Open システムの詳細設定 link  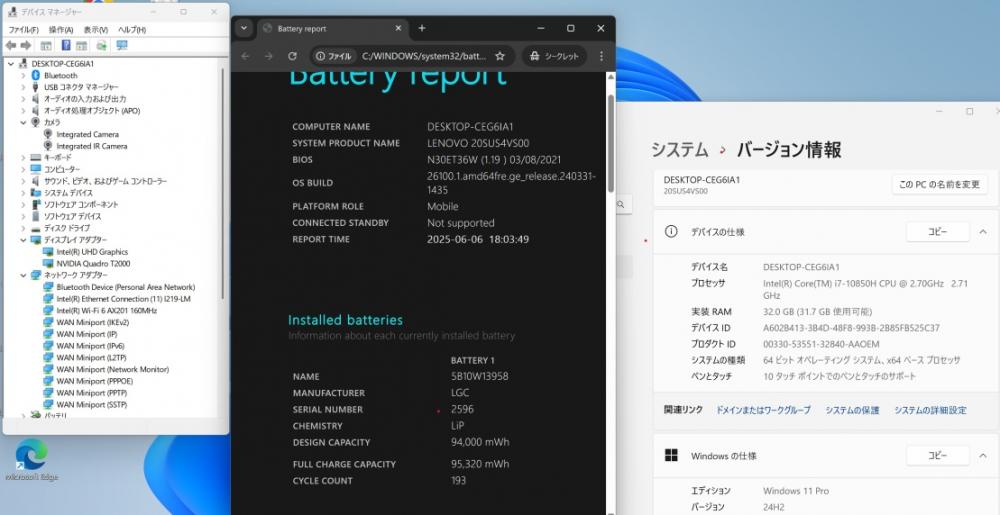click(x=930, y=410)
